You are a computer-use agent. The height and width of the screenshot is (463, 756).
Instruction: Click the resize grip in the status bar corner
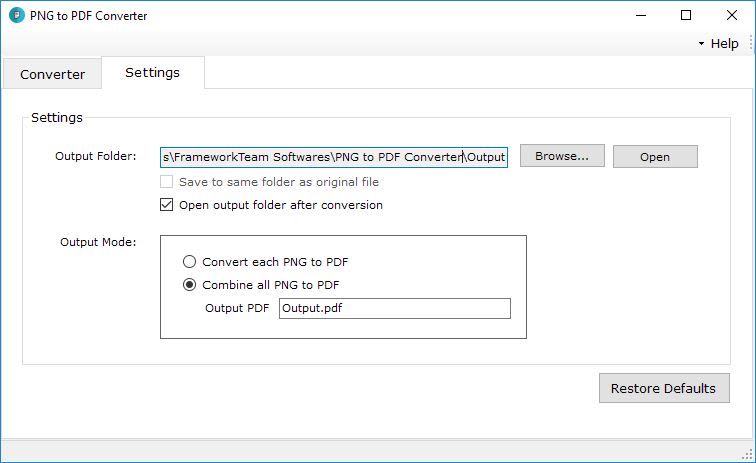pyautogui.click(x=748, y=454)
